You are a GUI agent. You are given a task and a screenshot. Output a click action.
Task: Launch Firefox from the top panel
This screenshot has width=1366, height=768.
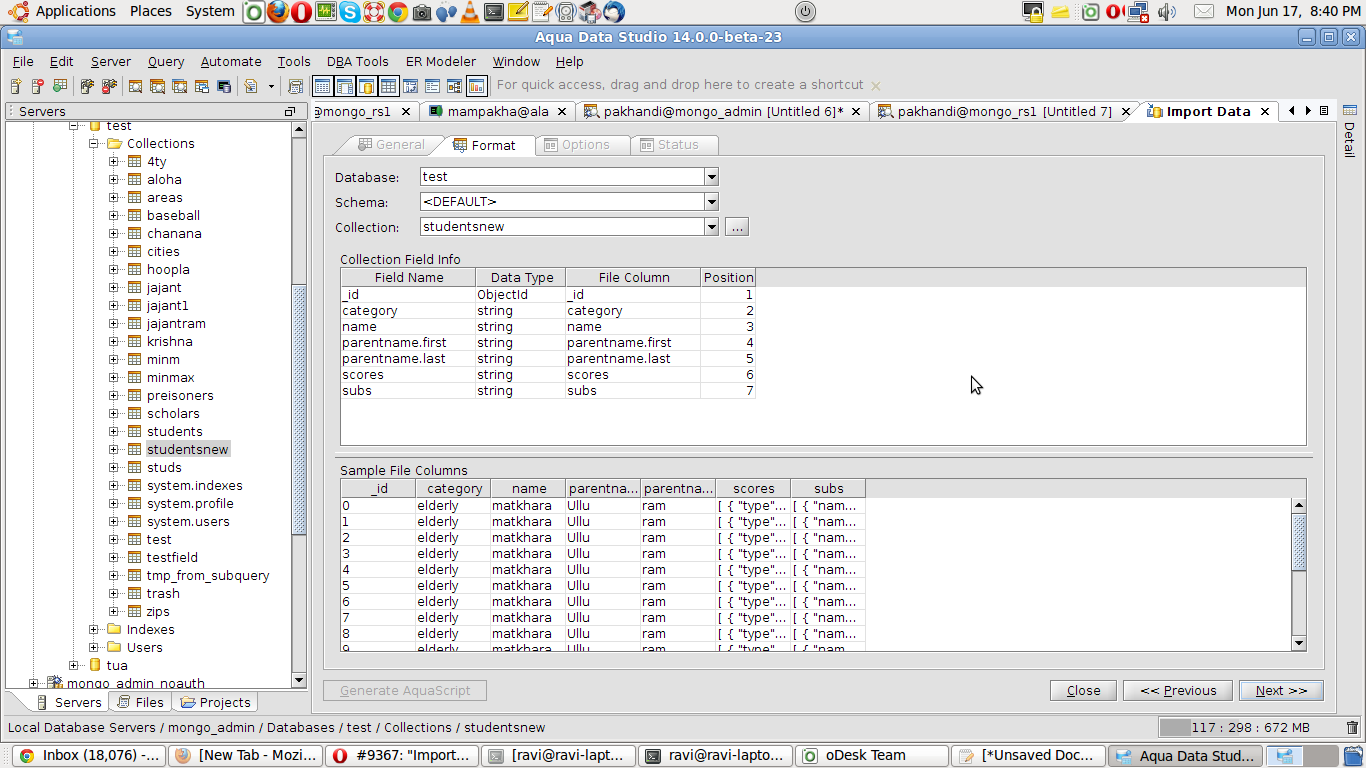(278, 12)
